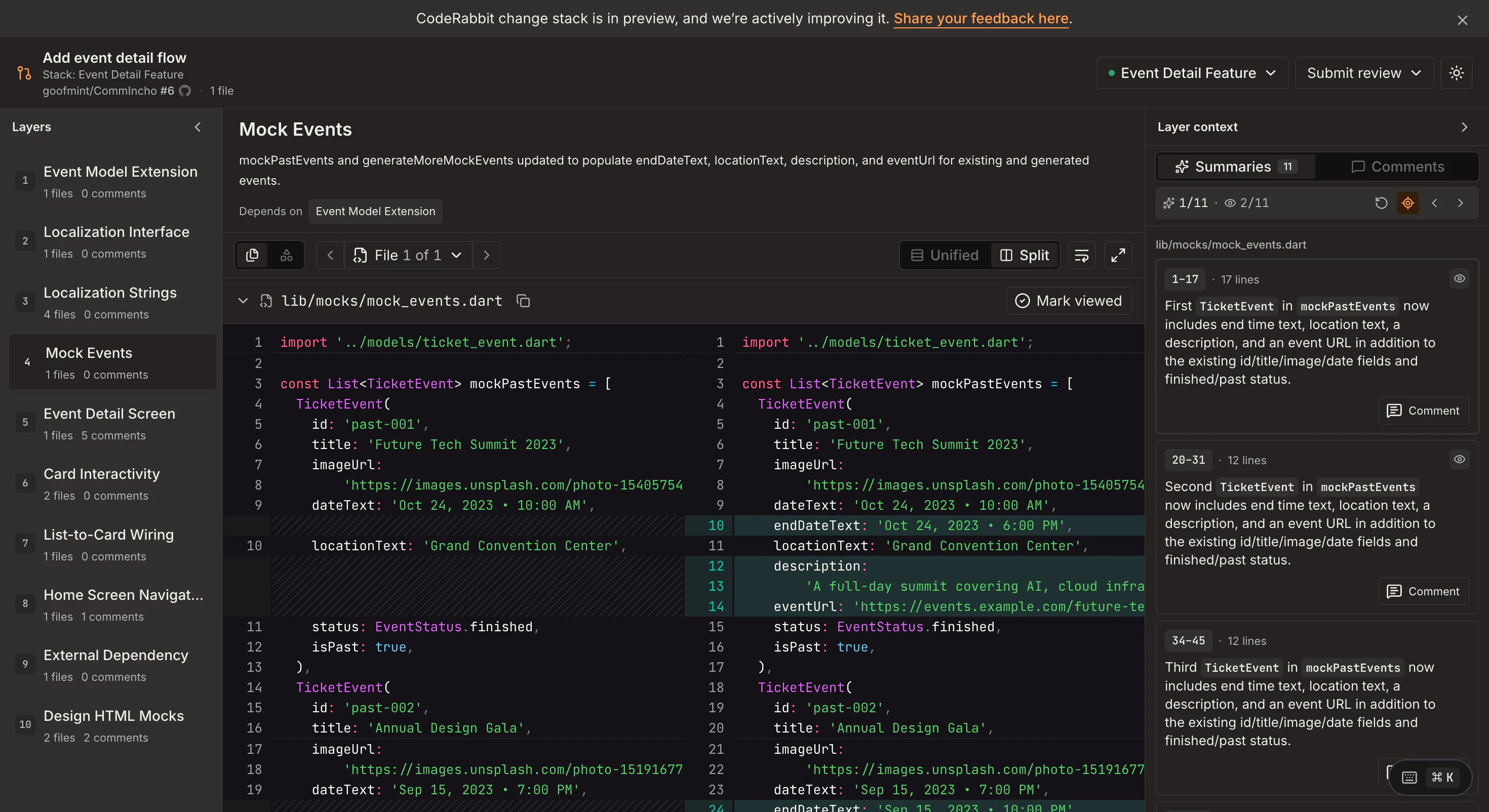
Task: Switch diff to Split view
Action: [x=1024, y=255]
